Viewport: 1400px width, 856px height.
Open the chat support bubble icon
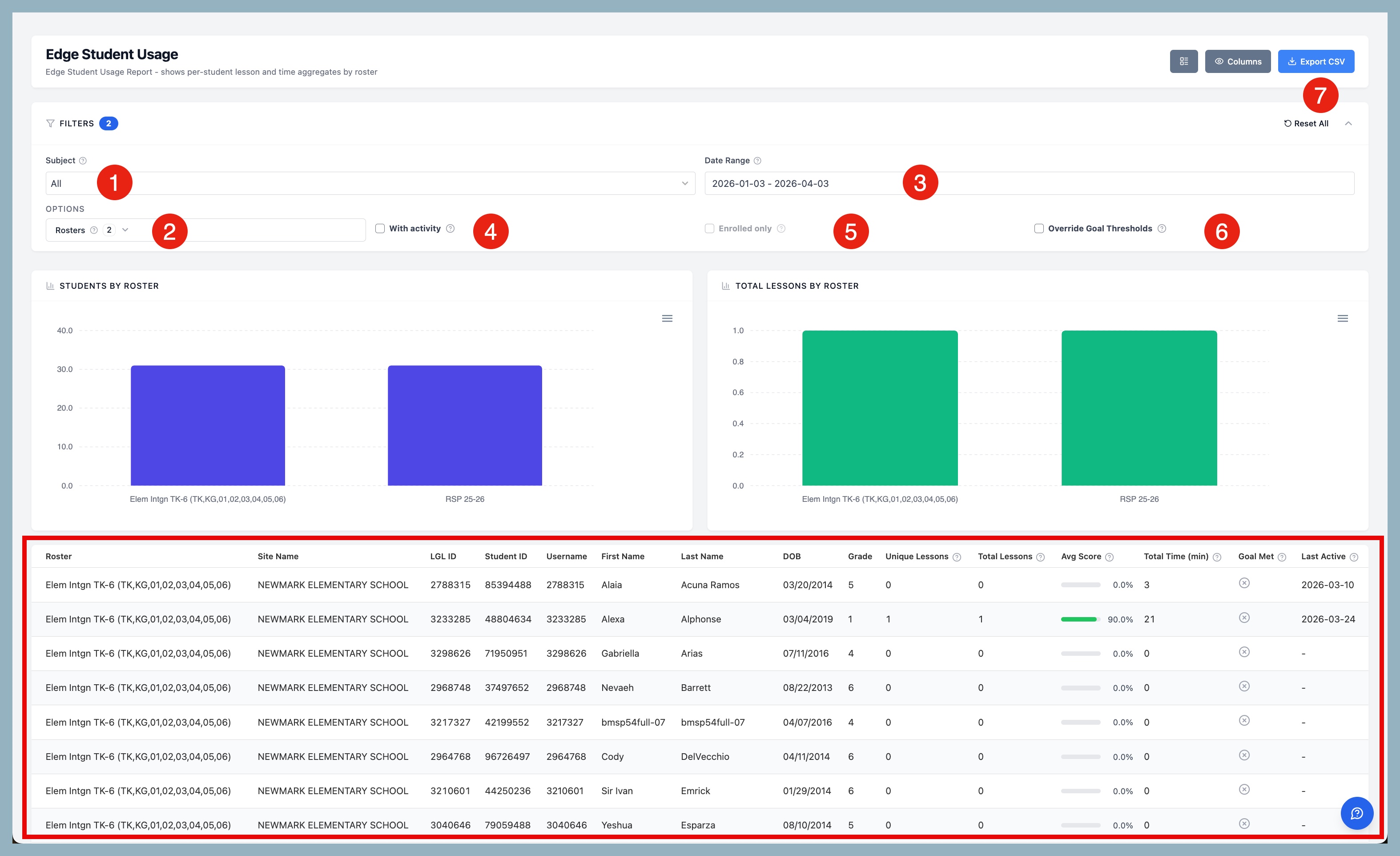coord(1356,813)
